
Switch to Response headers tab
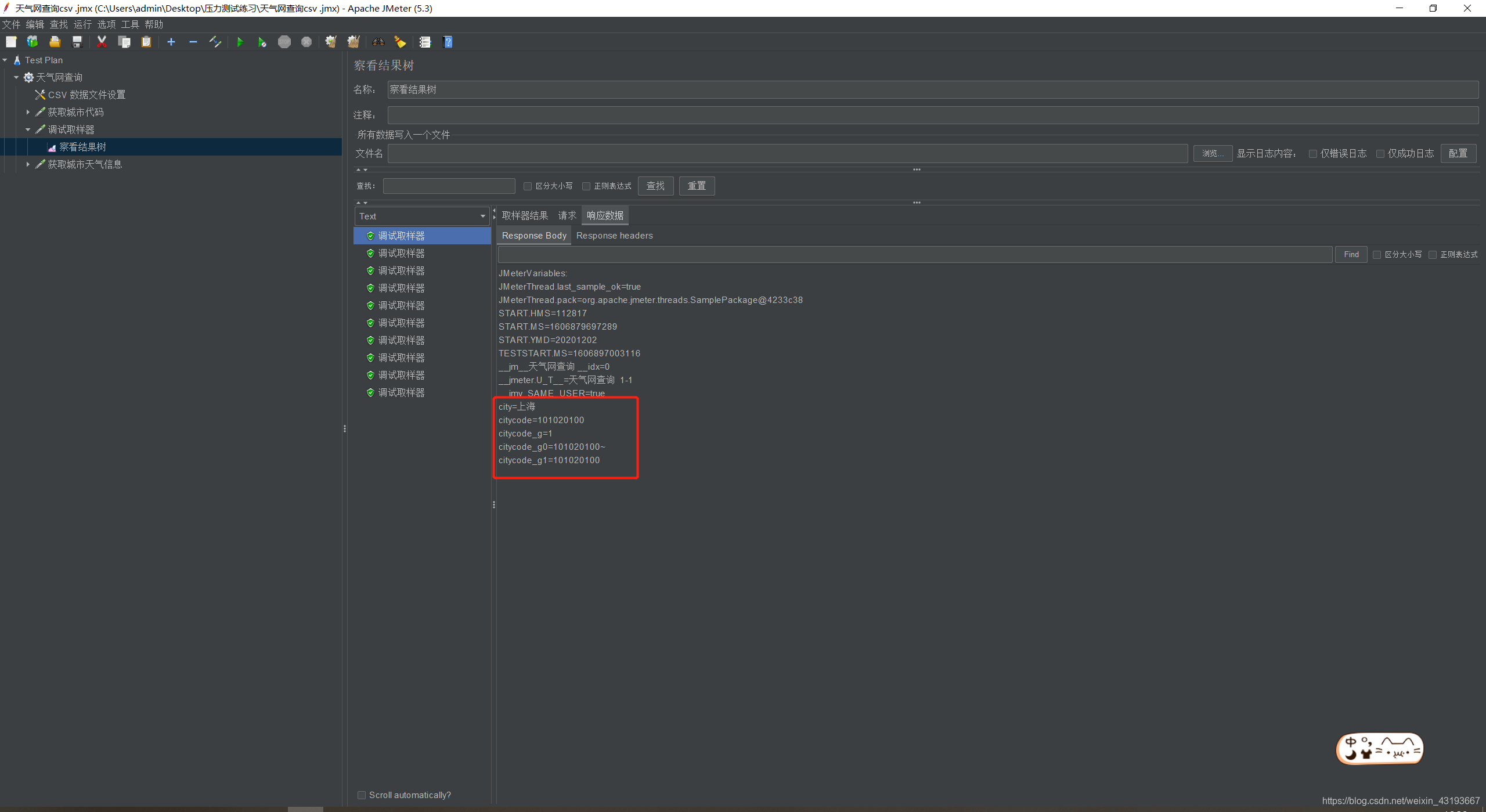pos(614,236)
